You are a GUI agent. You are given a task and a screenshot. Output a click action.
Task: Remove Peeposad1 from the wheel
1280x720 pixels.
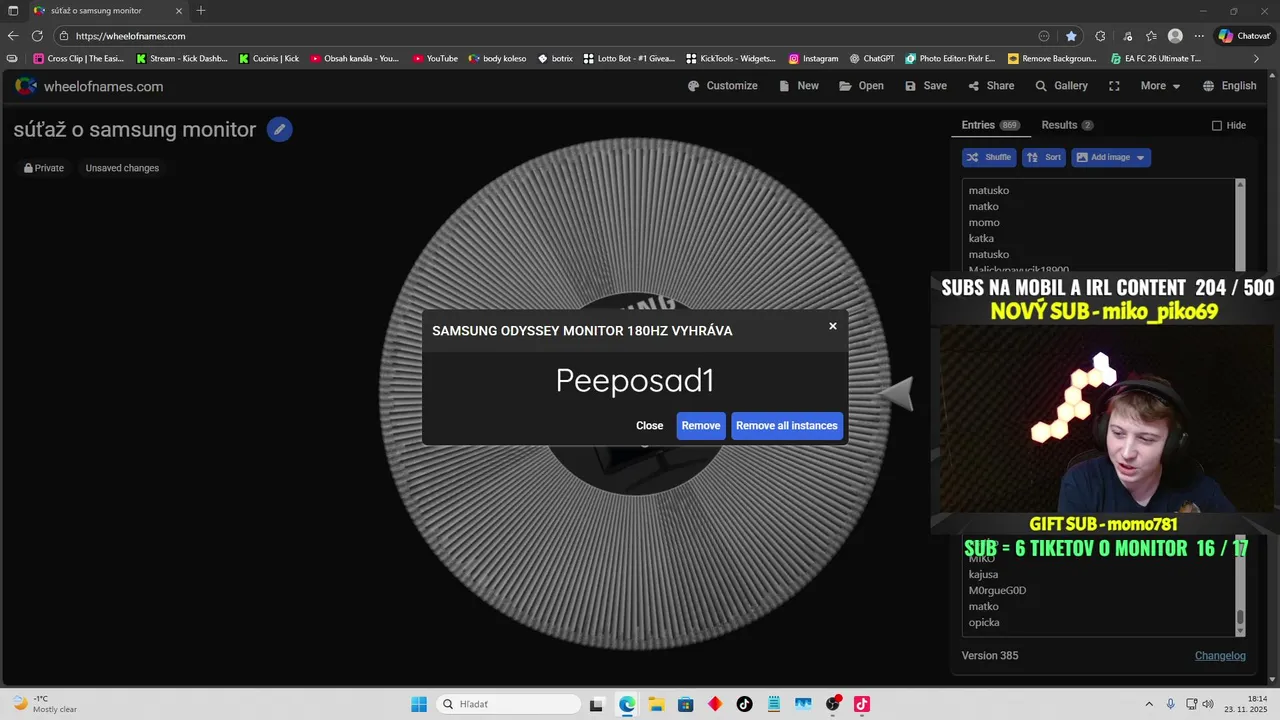coord(701,426)
